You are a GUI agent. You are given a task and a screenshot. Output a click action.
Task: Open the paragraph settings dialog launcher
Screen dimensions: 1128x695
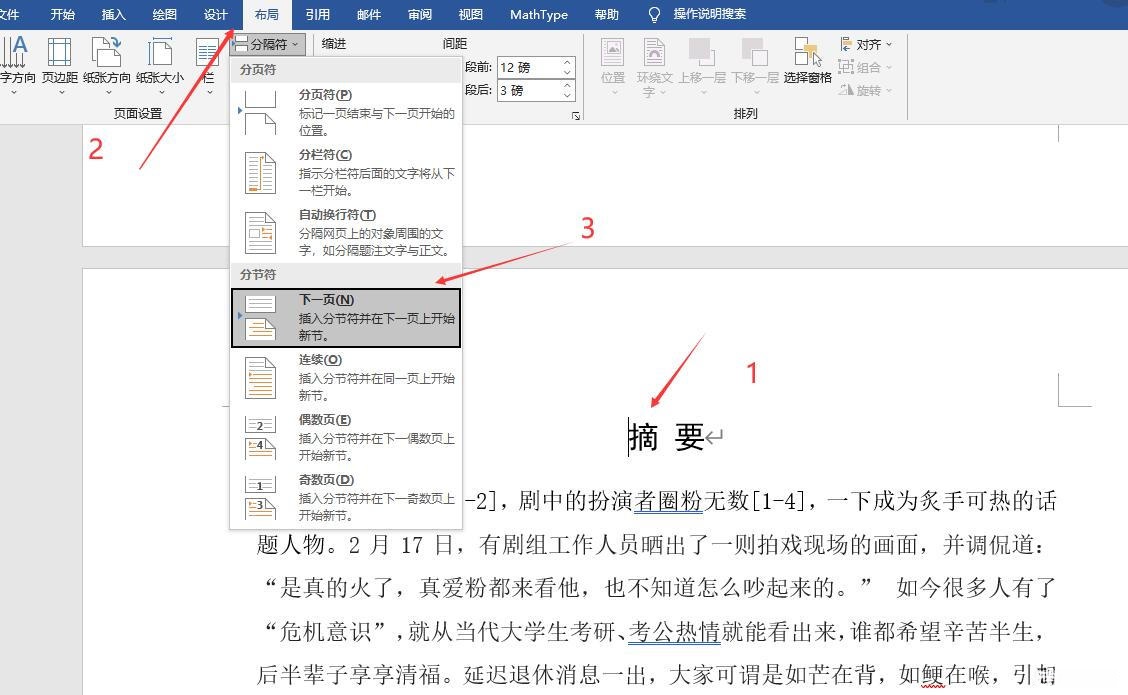576,115
